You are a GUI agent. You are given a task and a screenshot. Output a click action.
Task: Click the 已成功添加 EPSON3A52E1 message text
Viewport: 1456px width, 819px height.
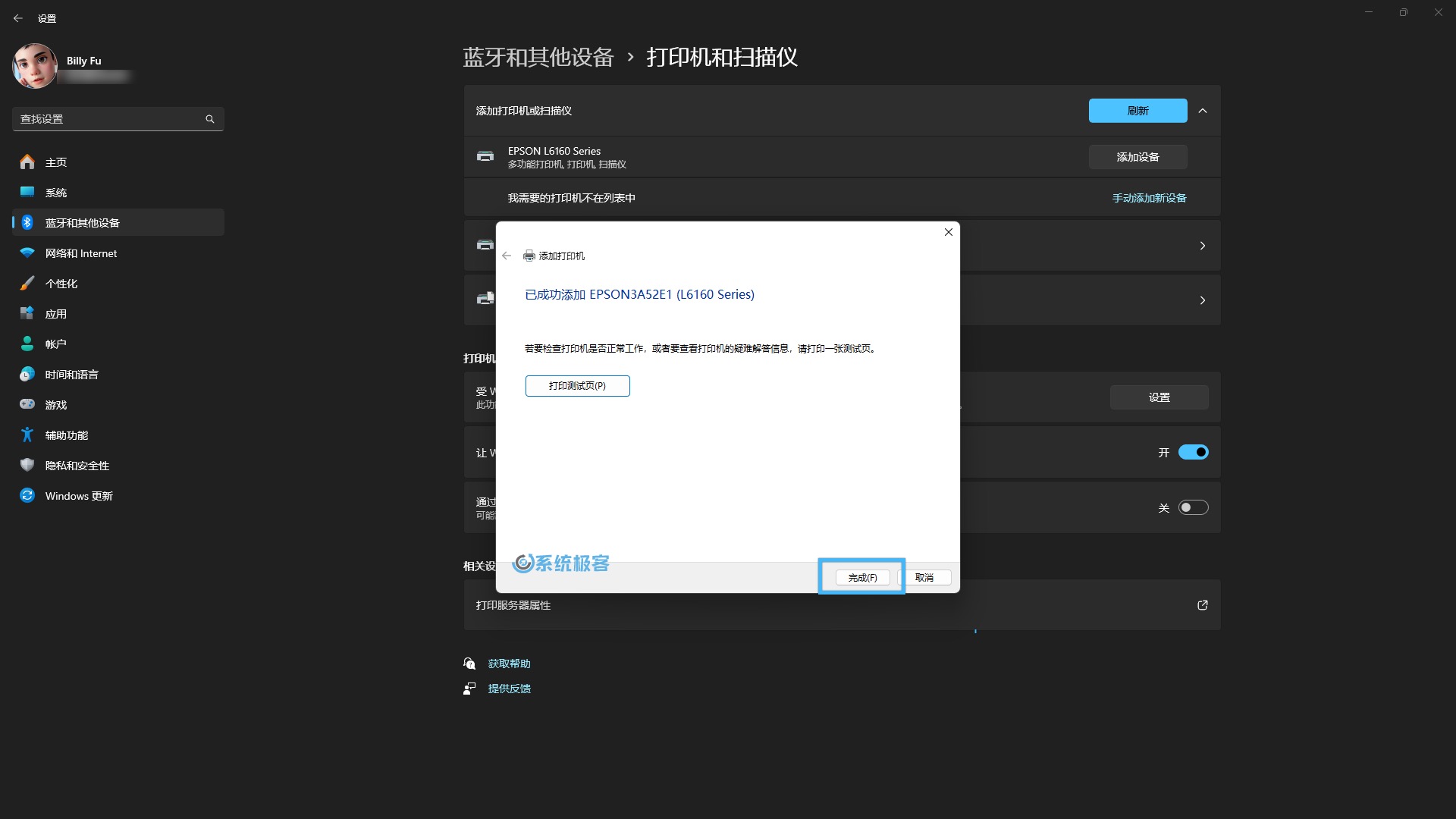click(x=639, y=294)
